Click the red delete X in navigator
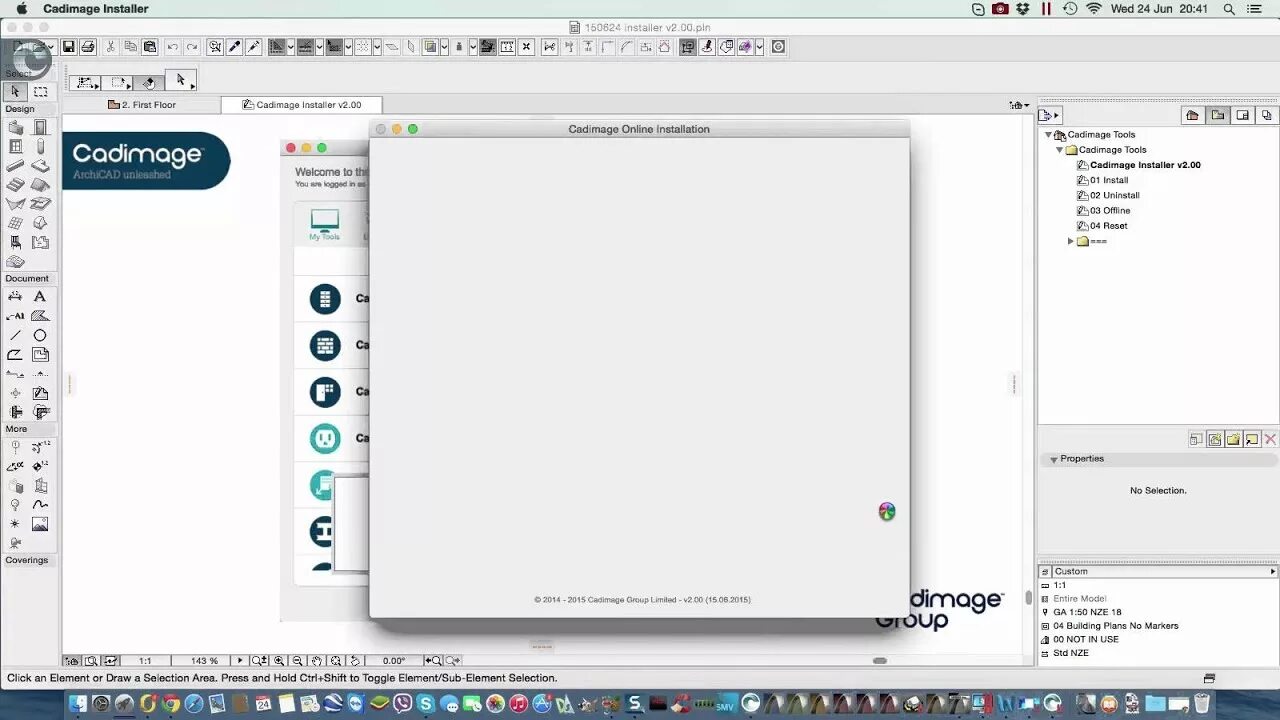Viewport: 1280px width, 720px height. pyautogui.click(x=1270, y=439)
